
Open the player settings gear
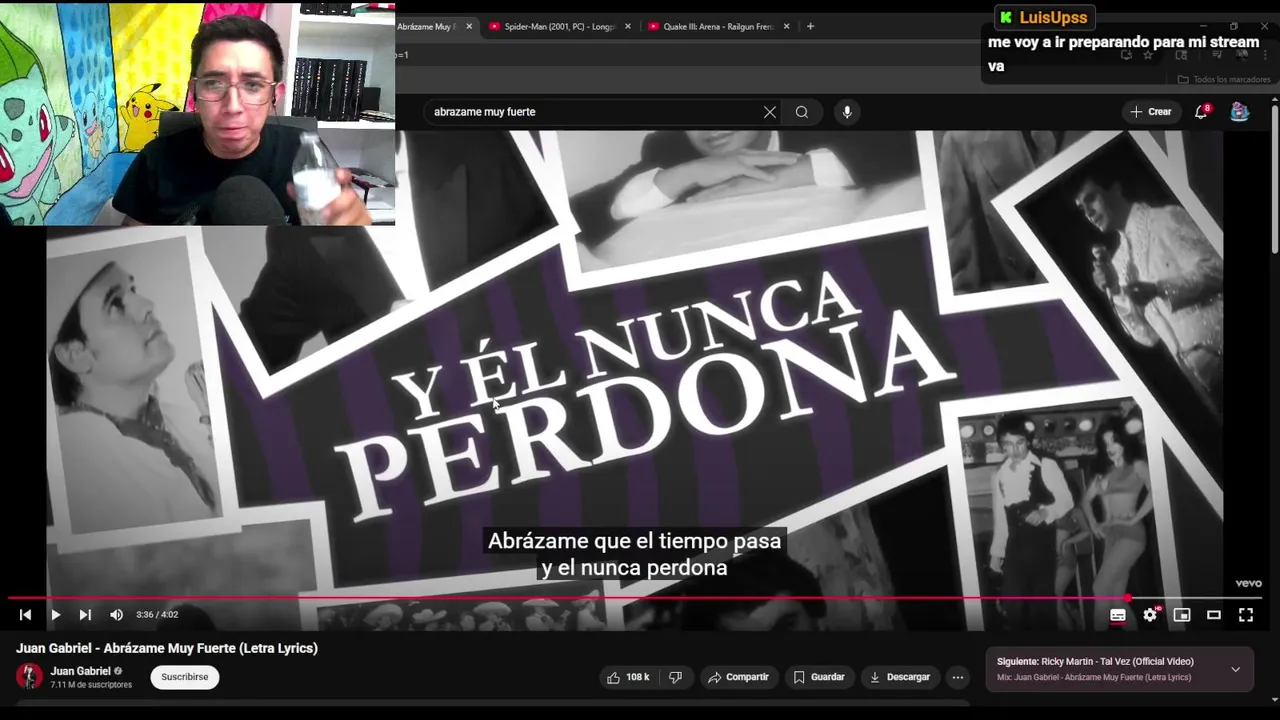point(1150,615)
